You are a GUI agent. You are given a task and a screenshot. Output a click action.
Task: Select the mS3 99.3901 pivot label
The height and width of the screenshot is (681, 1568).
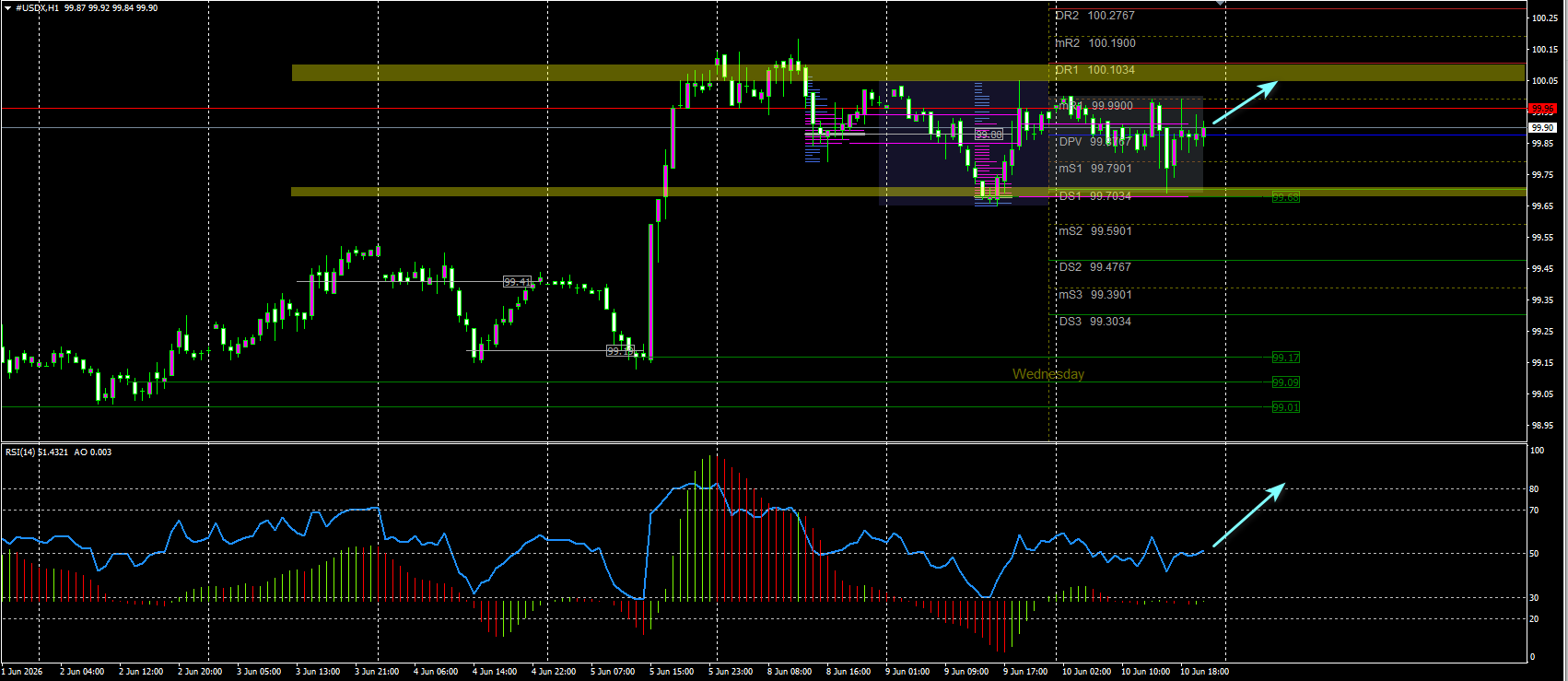point(1095,295)
